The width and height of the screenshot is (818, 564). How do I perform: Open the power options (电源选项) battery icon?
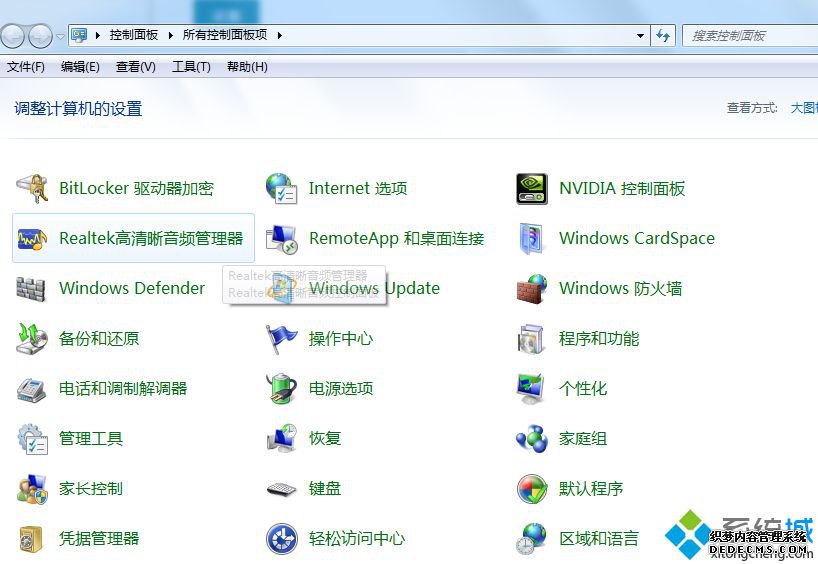coord(282,389)
